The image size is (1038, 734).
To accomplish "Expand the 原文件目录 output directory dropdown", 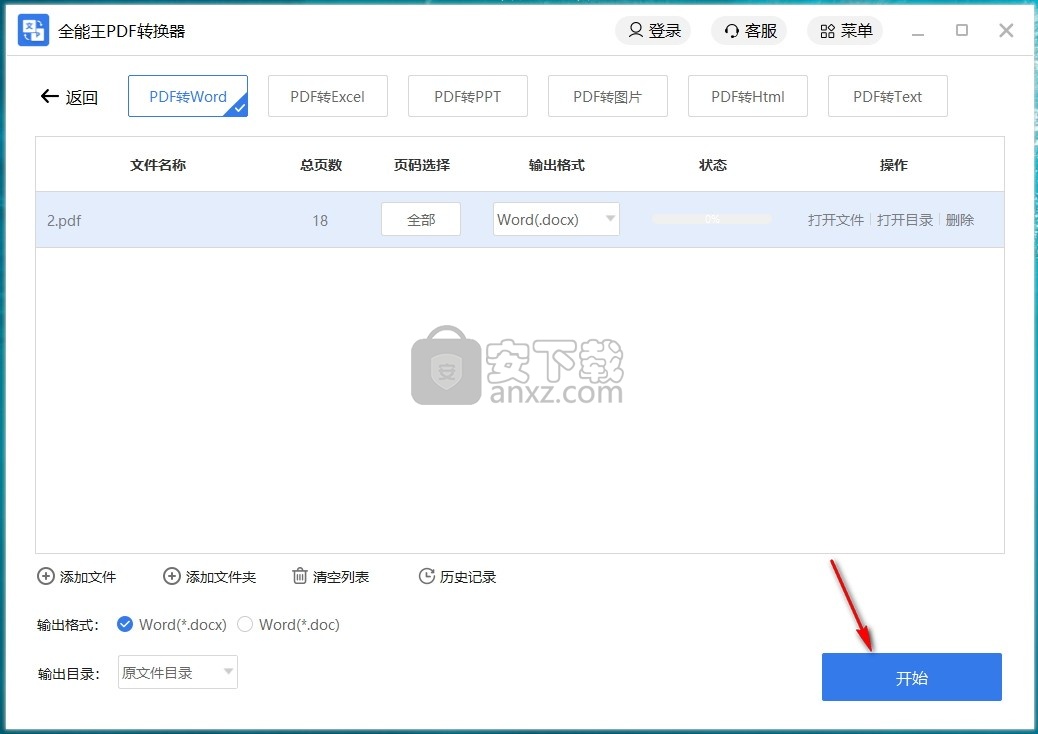I will click(x=177, y=672).
